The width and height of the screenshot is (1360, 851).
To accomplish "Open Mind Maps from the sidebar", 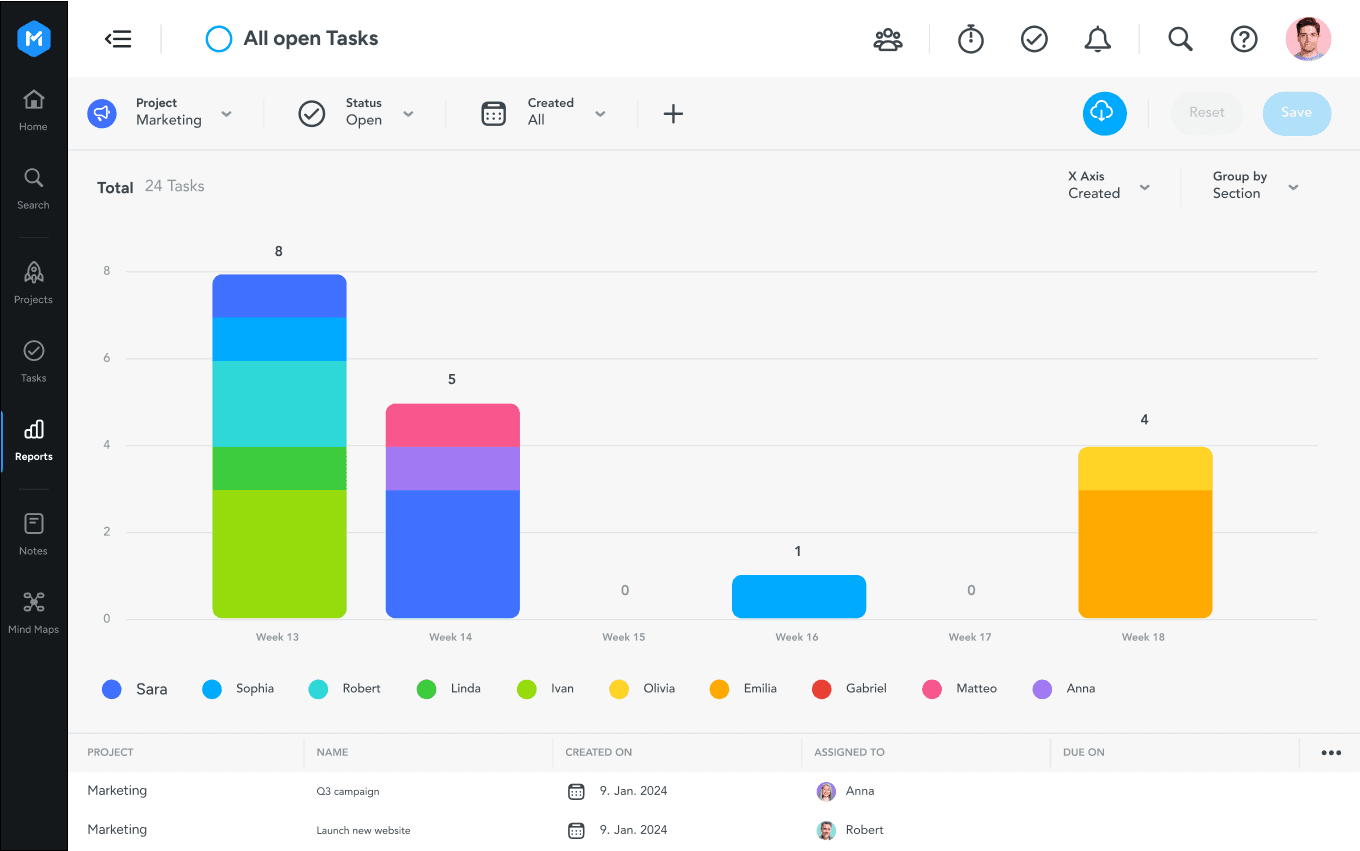I will coord(33,612).
